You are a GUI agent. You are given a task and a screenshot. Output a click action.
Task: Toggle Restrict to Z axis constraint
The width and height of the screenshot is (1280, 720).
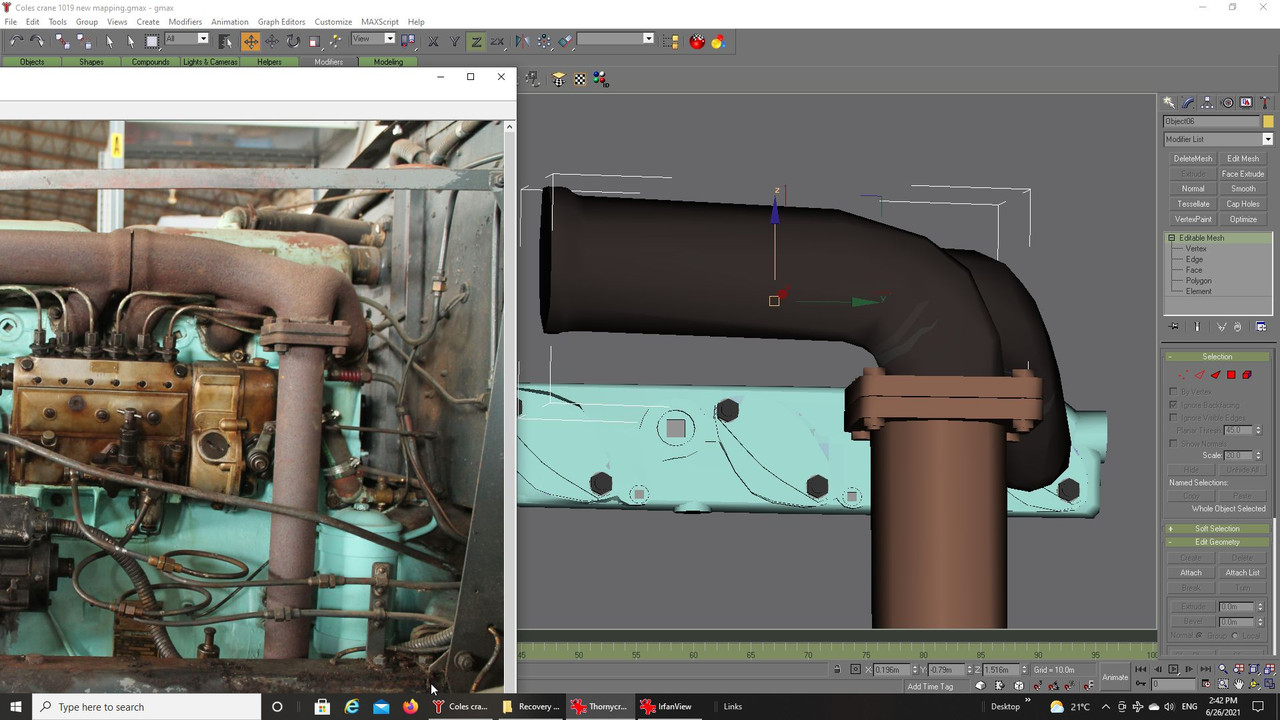tap(476, 41)
